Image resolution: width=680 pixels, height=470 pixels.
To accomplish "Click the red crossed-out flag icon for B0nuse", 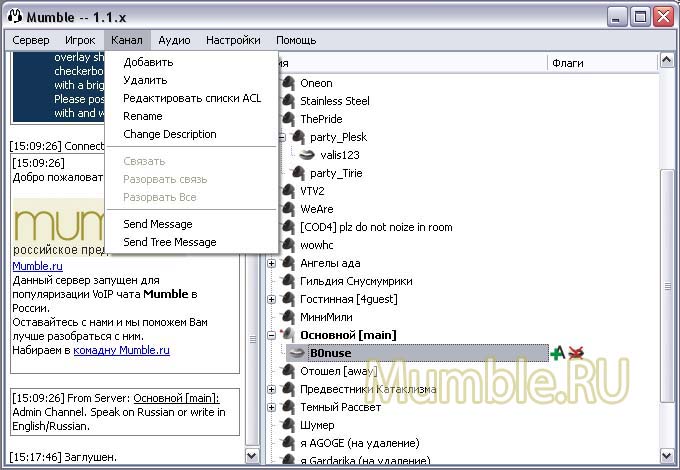I will pos(575,352).
